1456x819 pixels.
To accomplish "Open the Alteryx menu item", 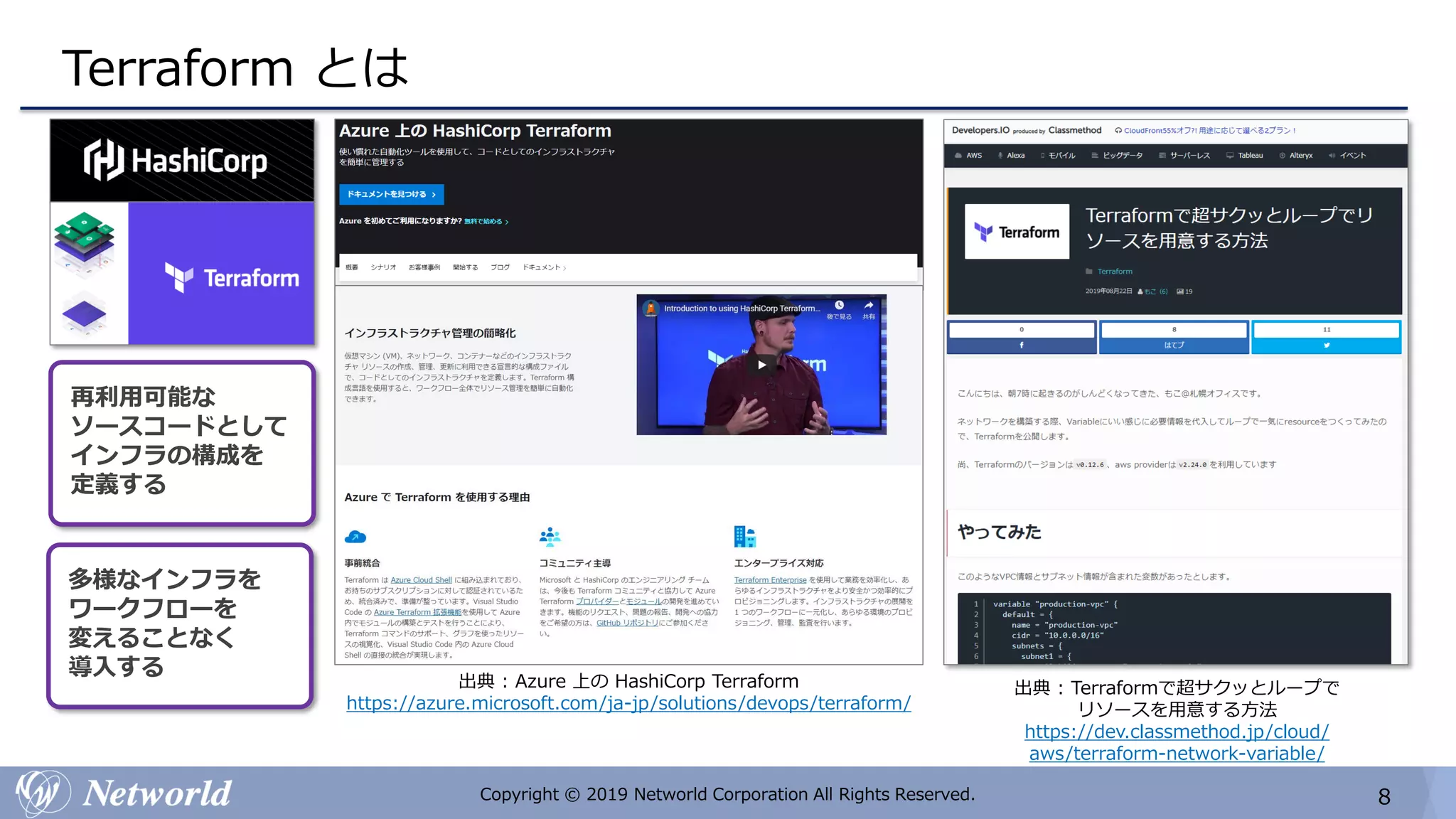I will click(x=1295, y=156).
